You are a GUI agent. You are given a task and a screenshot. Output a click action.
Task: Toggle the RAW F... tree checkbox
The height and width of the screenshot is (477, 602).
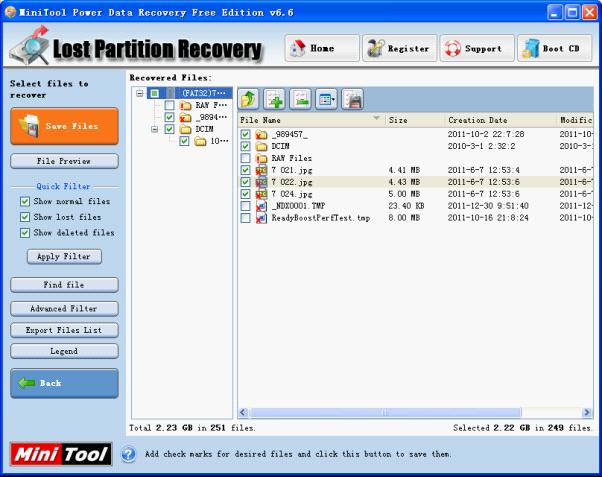tap(169, 105)
